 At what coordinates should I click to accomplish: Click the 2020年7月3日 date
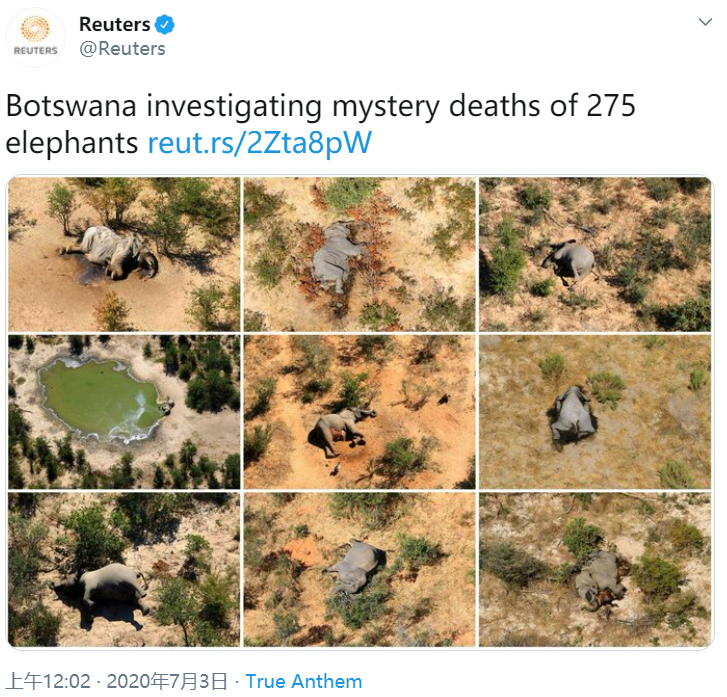[x=164, y=681]
